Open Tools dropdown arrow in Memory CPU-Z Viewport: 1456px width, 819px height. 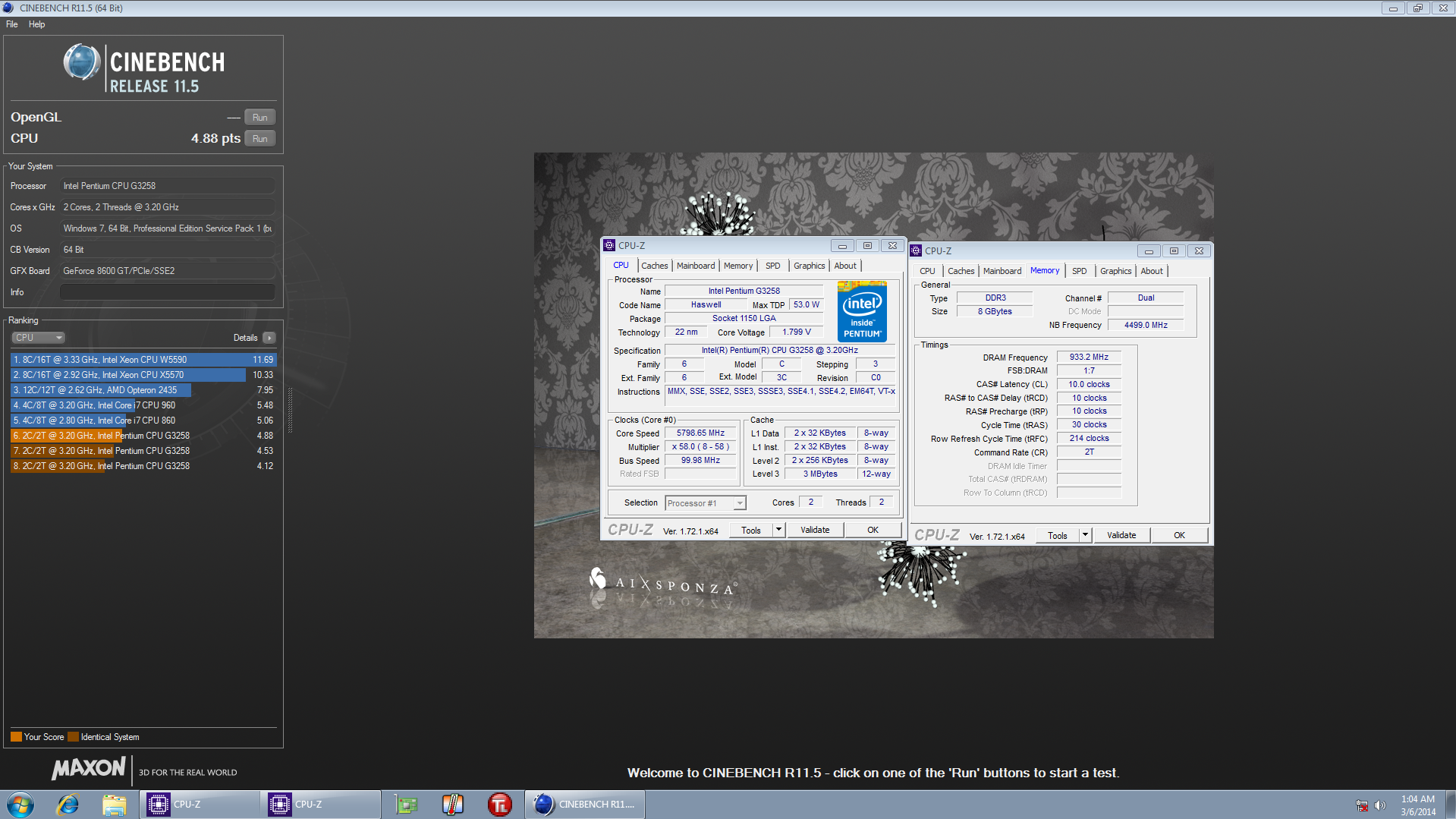pos(1085,535)
